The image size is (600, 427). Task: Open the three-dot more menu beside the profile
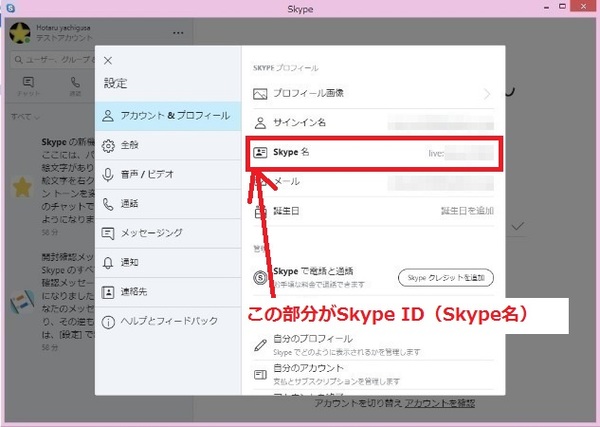(177, 33)
